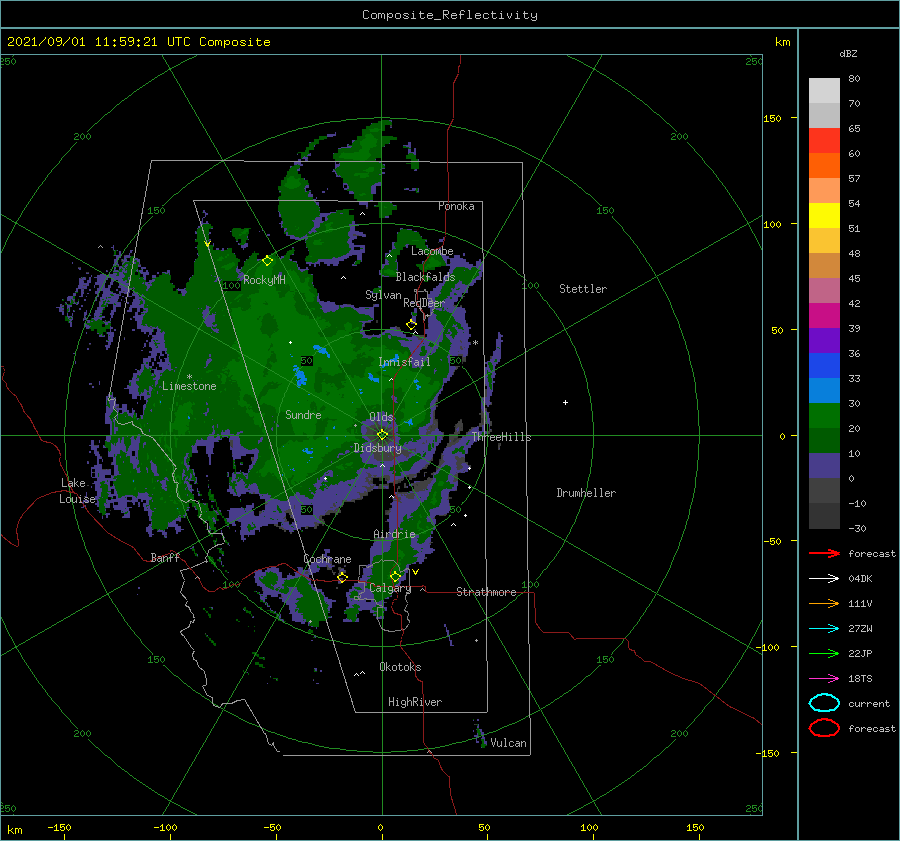Click the Airdrie label

click(x=394, y=534)
